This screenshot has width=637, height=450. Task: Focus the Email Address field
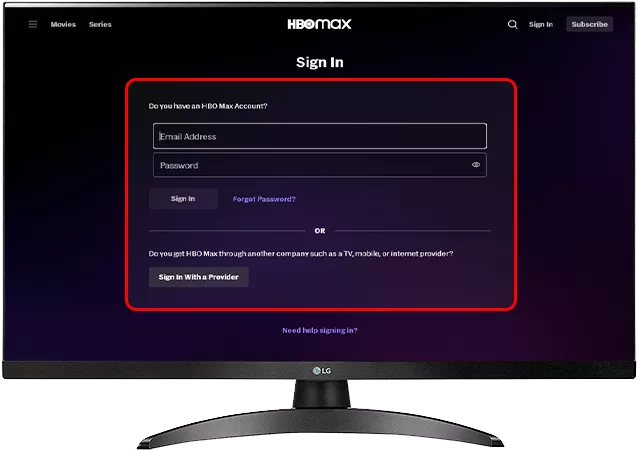(x=320, y=136)
